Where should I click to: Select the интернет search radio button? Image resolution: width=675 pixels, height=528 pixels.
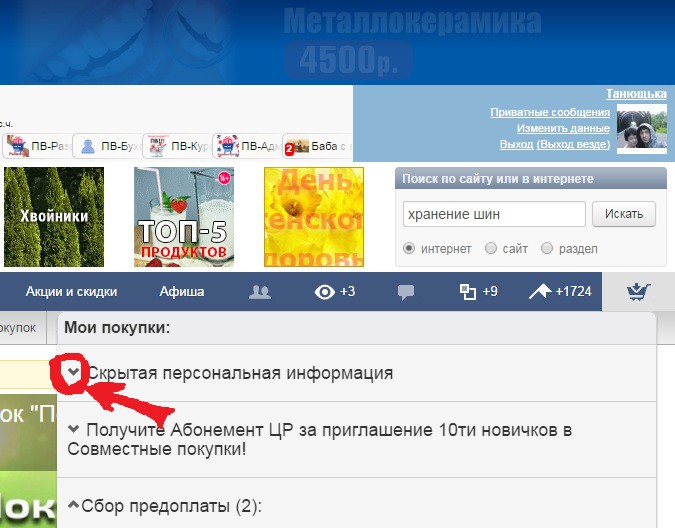409,249
